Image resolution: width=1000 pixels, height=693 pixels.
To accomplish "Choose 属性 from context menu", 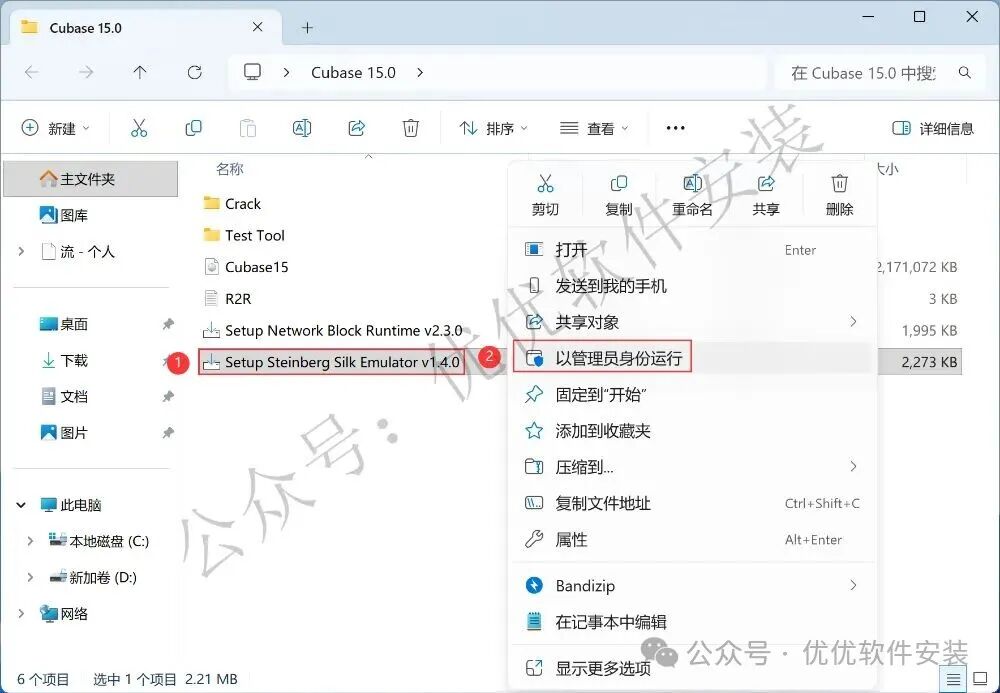I will [692, 540].
